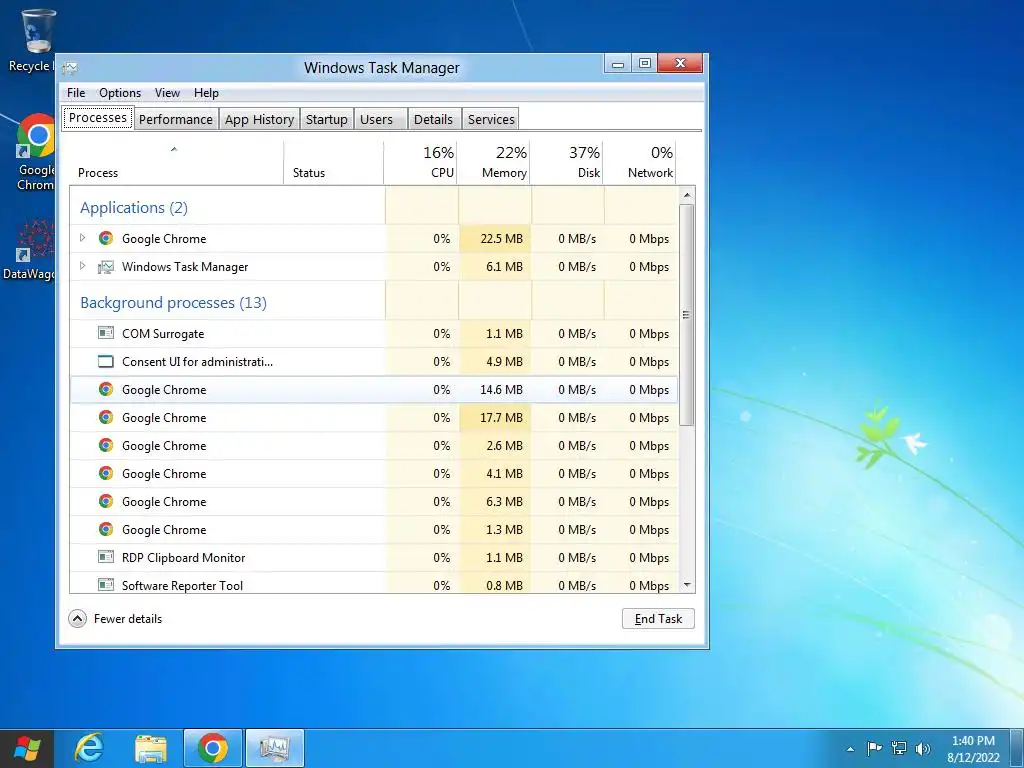Sort by the CPU column header
This screenshot has height=768, width=1024.
tap(420, 163)
